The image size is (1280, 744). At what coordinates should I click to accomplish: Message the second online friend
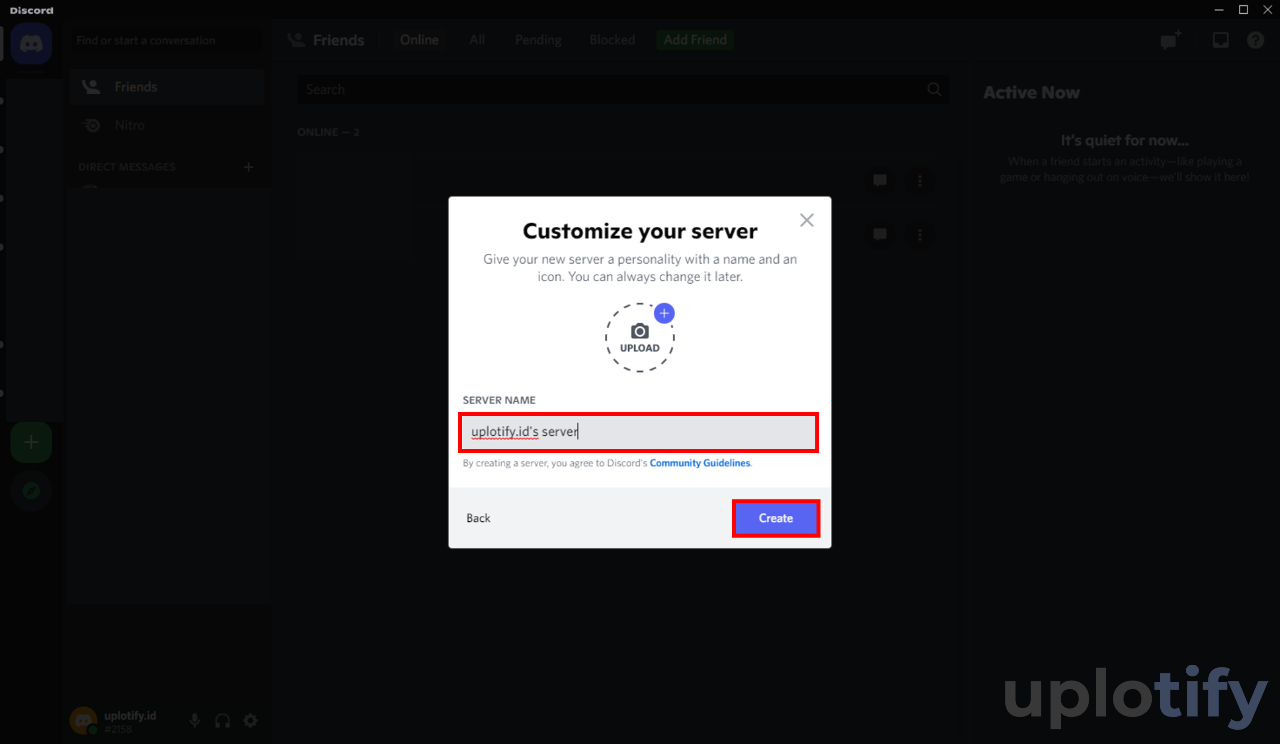[x=880, y=235]
